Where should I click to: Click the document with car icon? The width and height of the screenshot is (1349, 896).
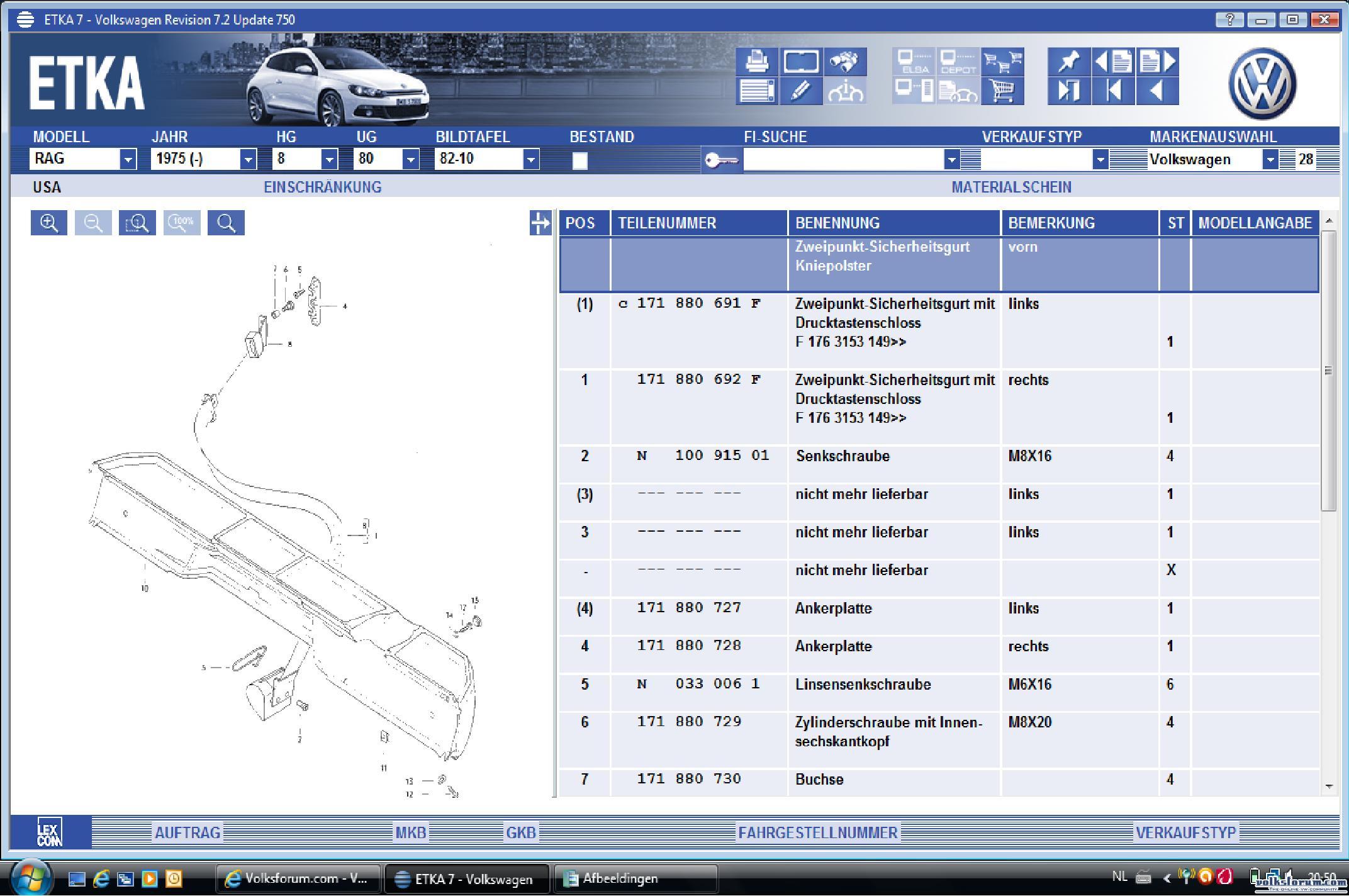pyautogui.click(x=958, y=91)
